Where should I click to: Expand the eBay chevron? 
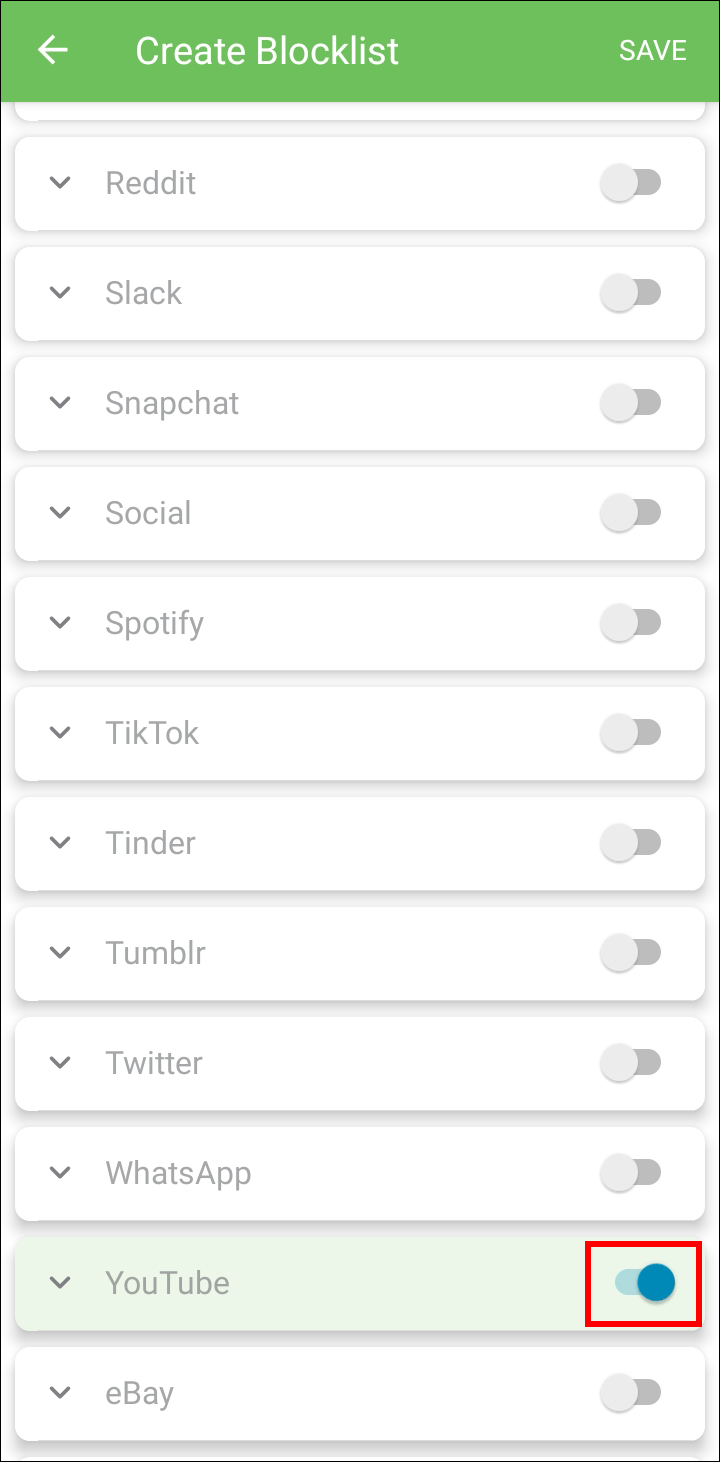(61, 1393)
